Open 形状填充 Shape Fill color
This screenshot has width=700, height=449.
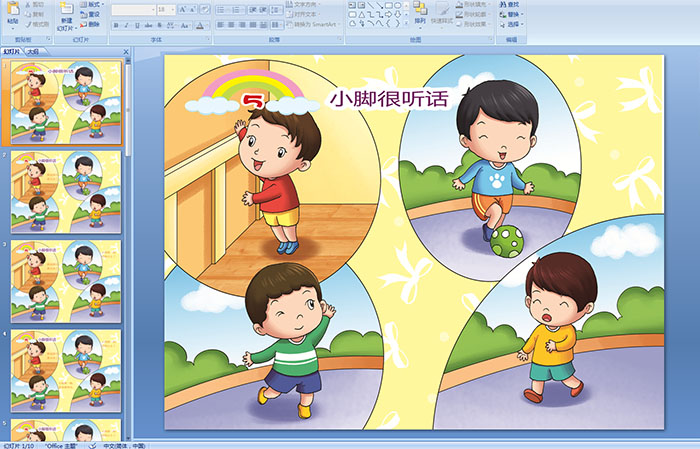(474, 4)
